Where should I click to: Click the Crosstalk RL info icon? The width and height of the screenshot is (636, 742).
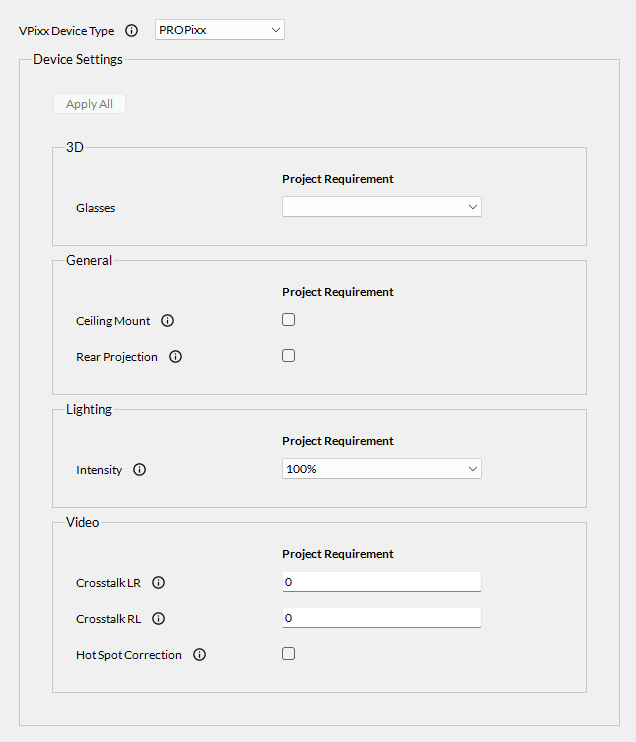[159, 619]
